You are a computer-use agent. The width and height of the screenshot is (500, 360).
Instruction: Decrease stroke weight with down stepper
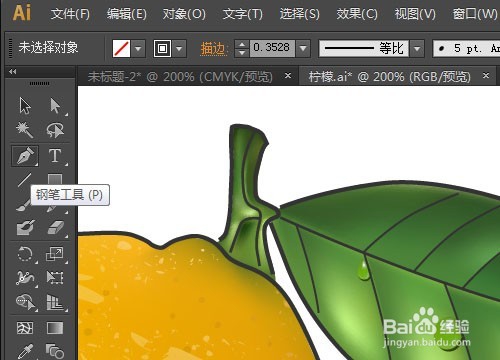pos(242,53)
